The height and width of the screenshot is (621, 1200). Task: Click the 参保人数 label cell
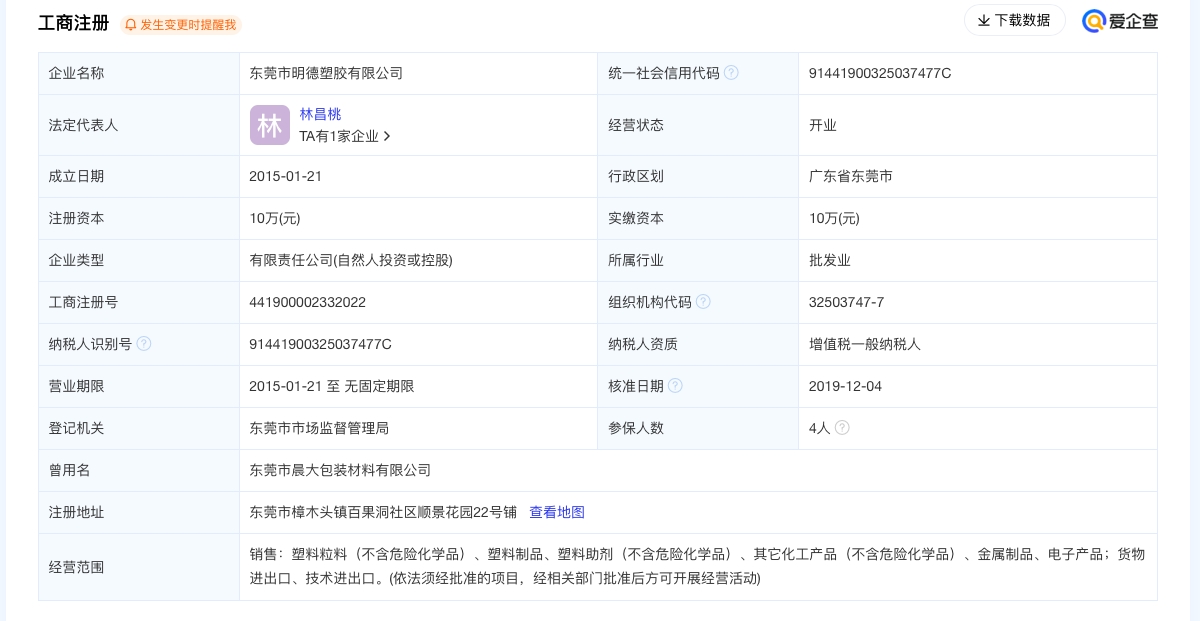tap(698, 428)
